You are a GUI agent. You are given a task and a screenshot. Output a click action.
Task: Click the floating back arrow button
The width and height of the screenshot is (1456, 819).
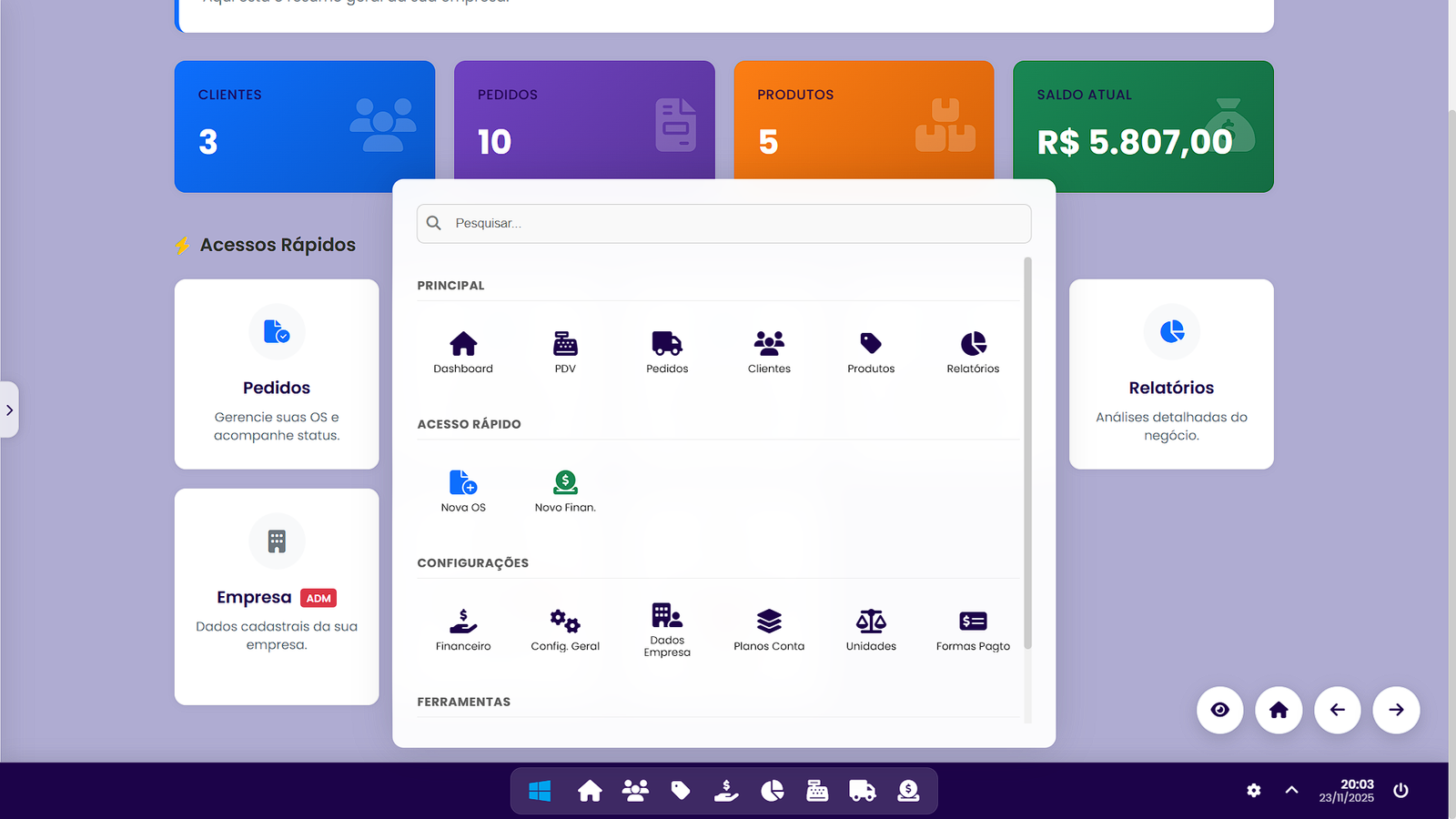click(x=1338, y=710)
